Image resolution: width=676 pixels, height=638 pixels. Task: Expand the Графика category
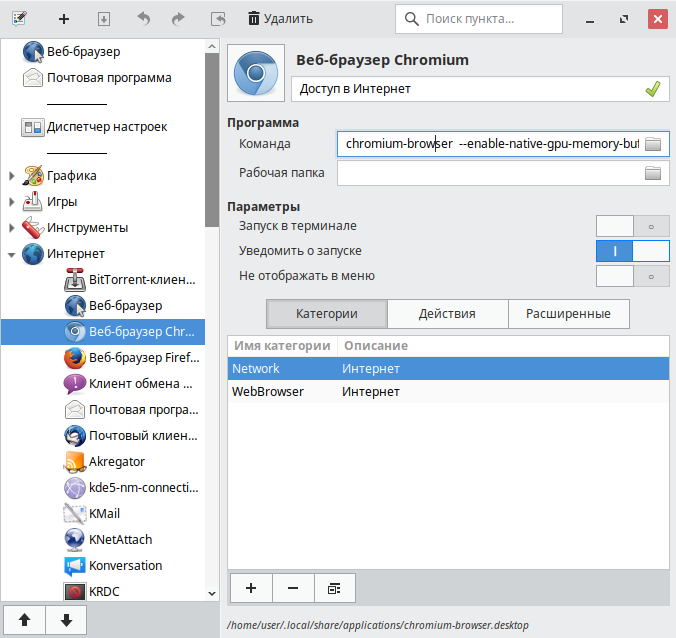pos(12,176)
